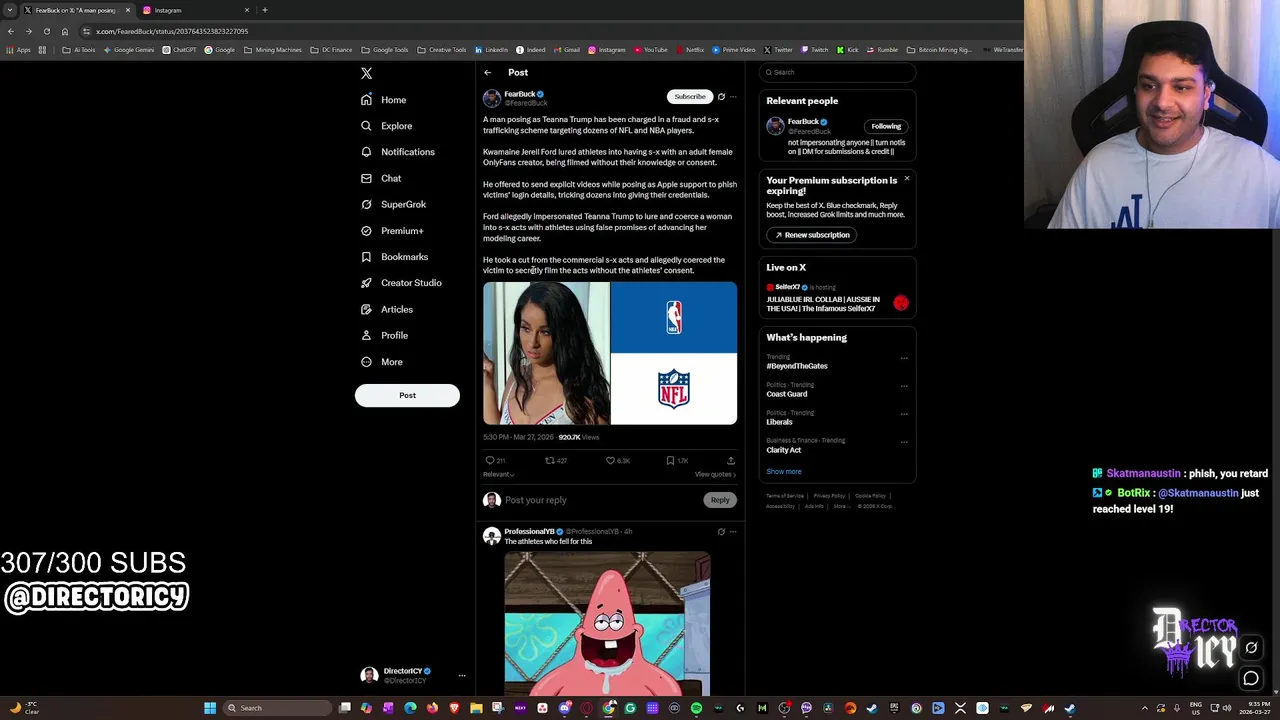The image size is (1280, 720).
Task: Open the Teanna Trump photo in post
Action: tap(546, 353)
